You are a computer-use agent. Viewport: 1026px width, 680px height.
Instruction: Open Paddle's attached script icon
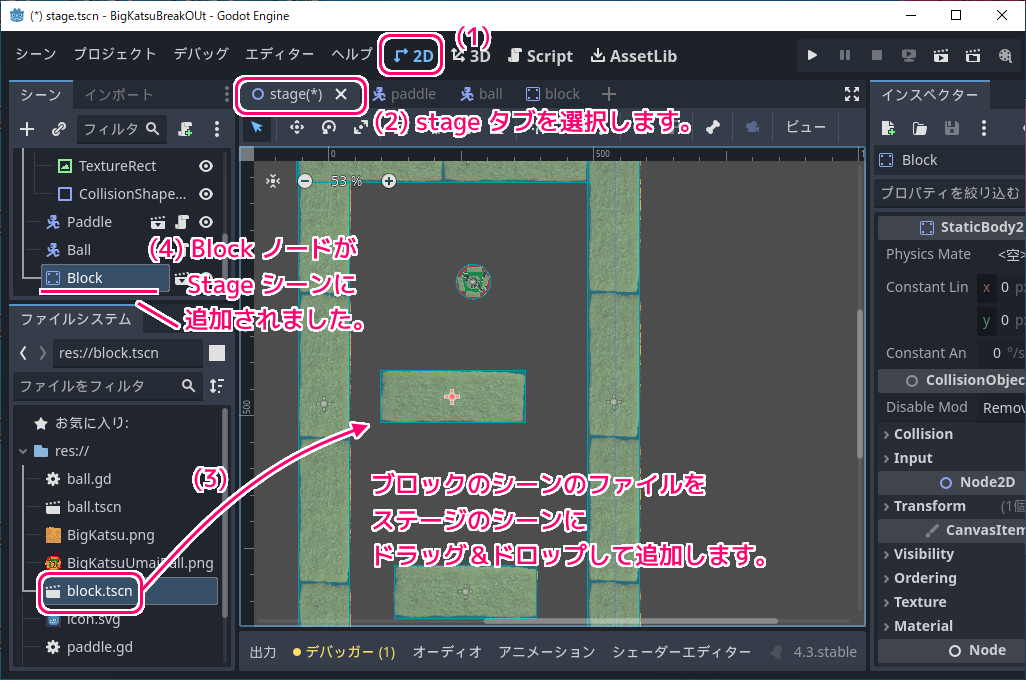(x=182, y=223)
